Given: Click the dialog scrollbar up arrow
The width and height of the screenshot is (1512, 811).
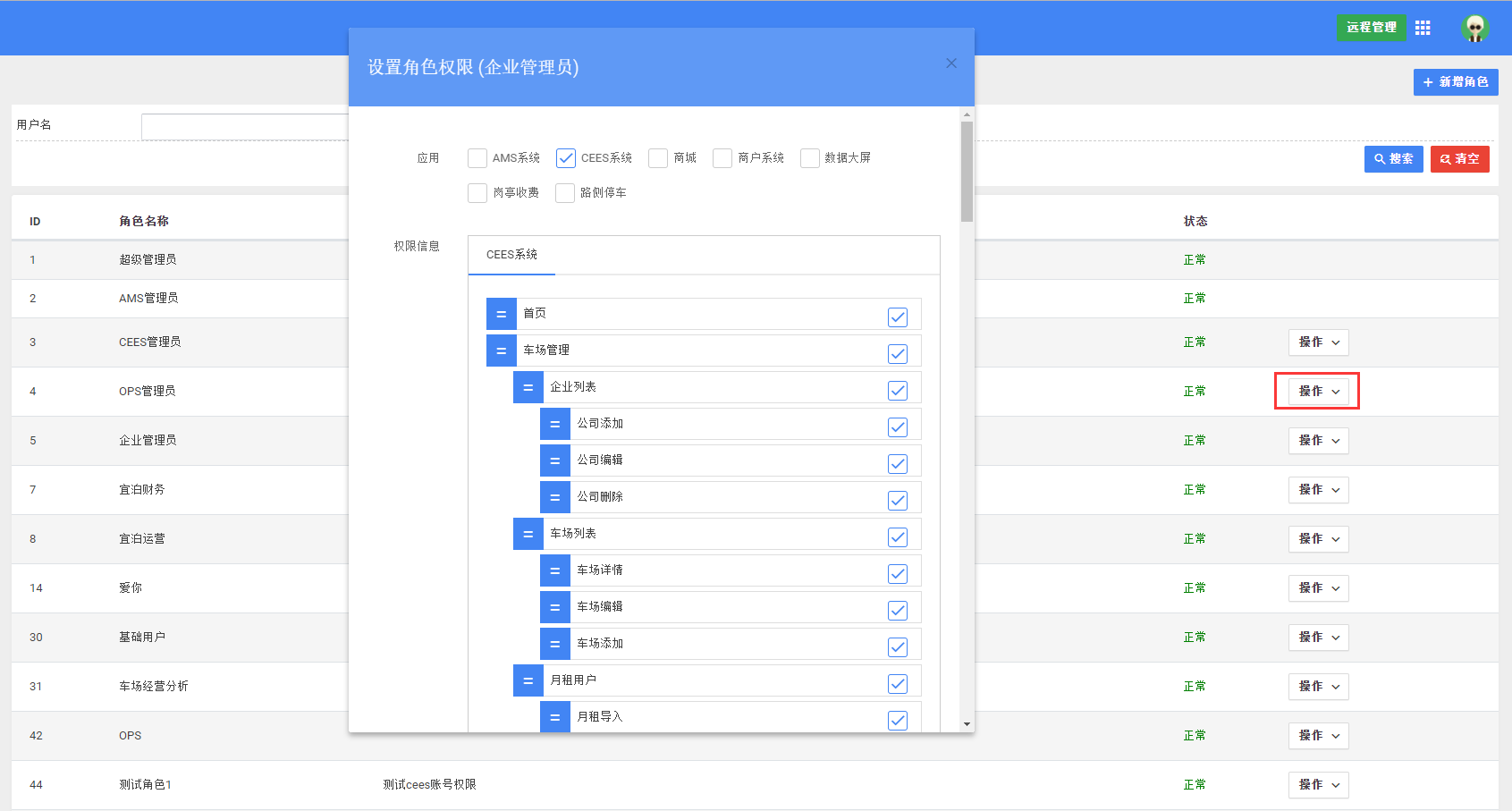Looking at the screenshot, I should [x=967, y=114].
